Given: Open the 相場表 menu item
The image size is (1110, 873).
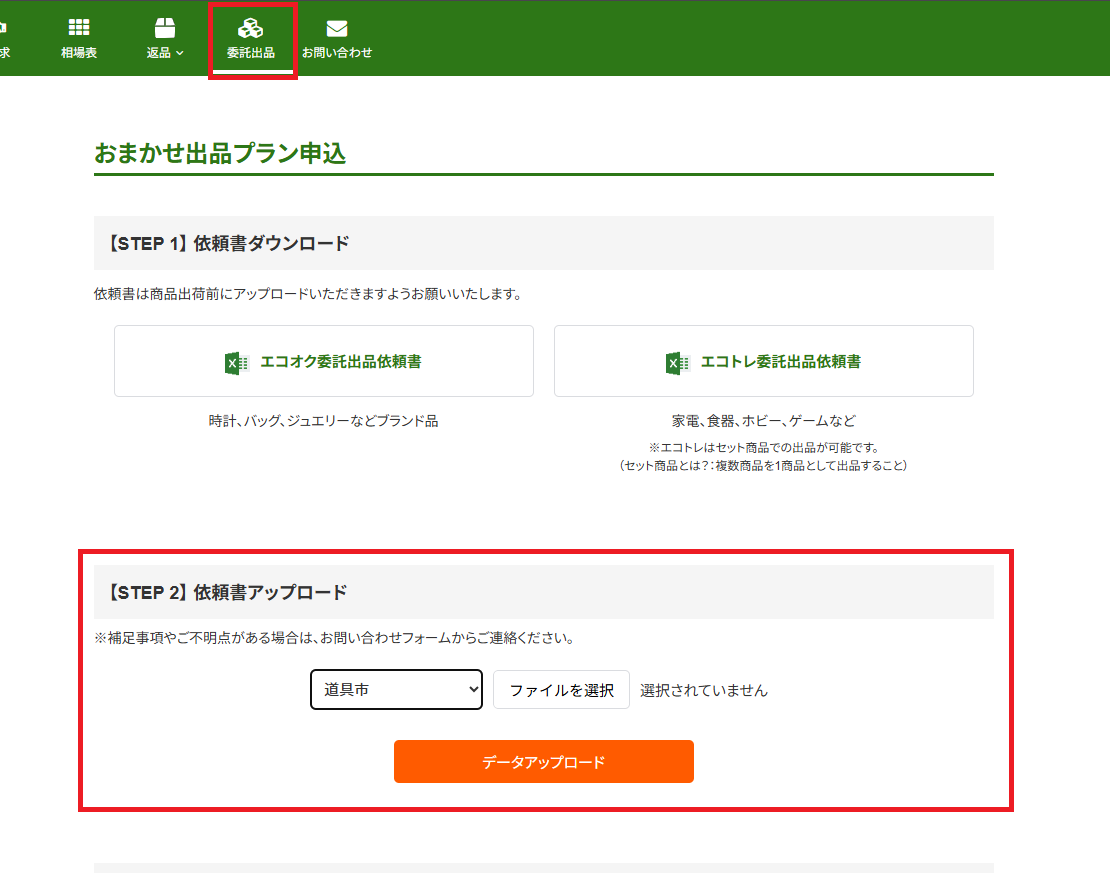Looking at the screenshot, I should tap(79, 53).
